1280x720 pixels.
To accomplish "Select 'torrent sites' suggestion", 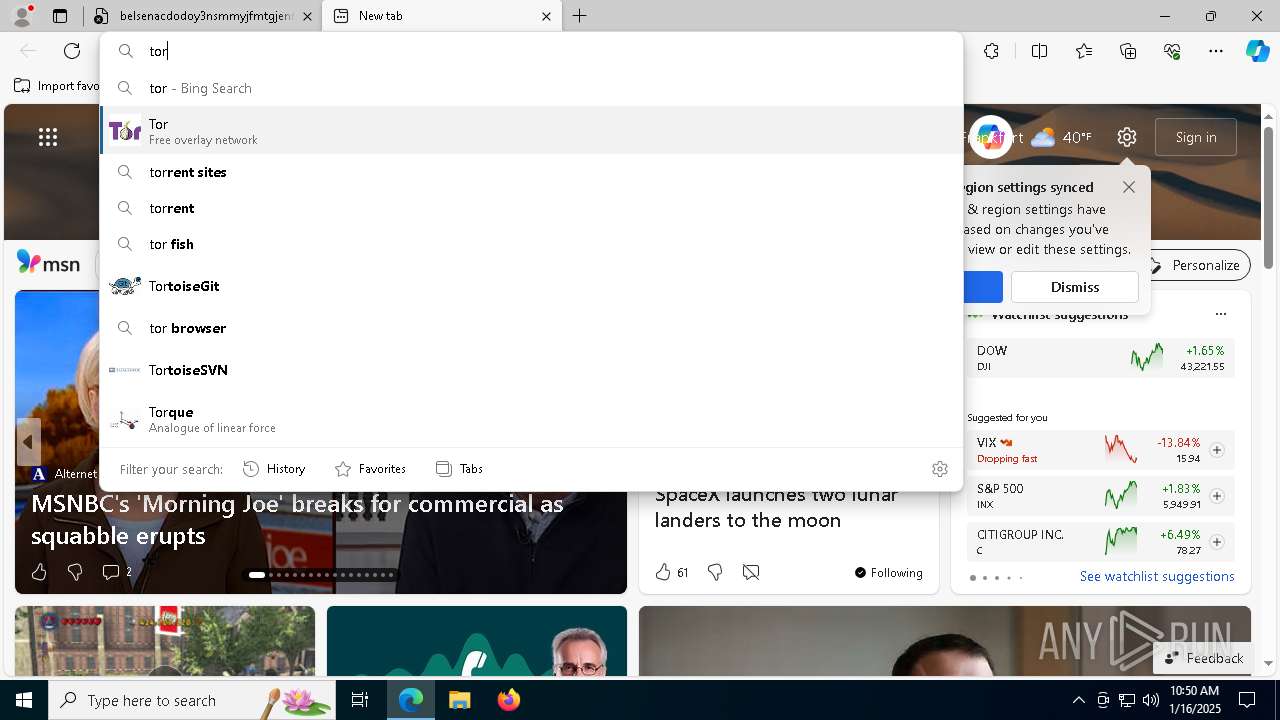I will click(x=531, y=172).
